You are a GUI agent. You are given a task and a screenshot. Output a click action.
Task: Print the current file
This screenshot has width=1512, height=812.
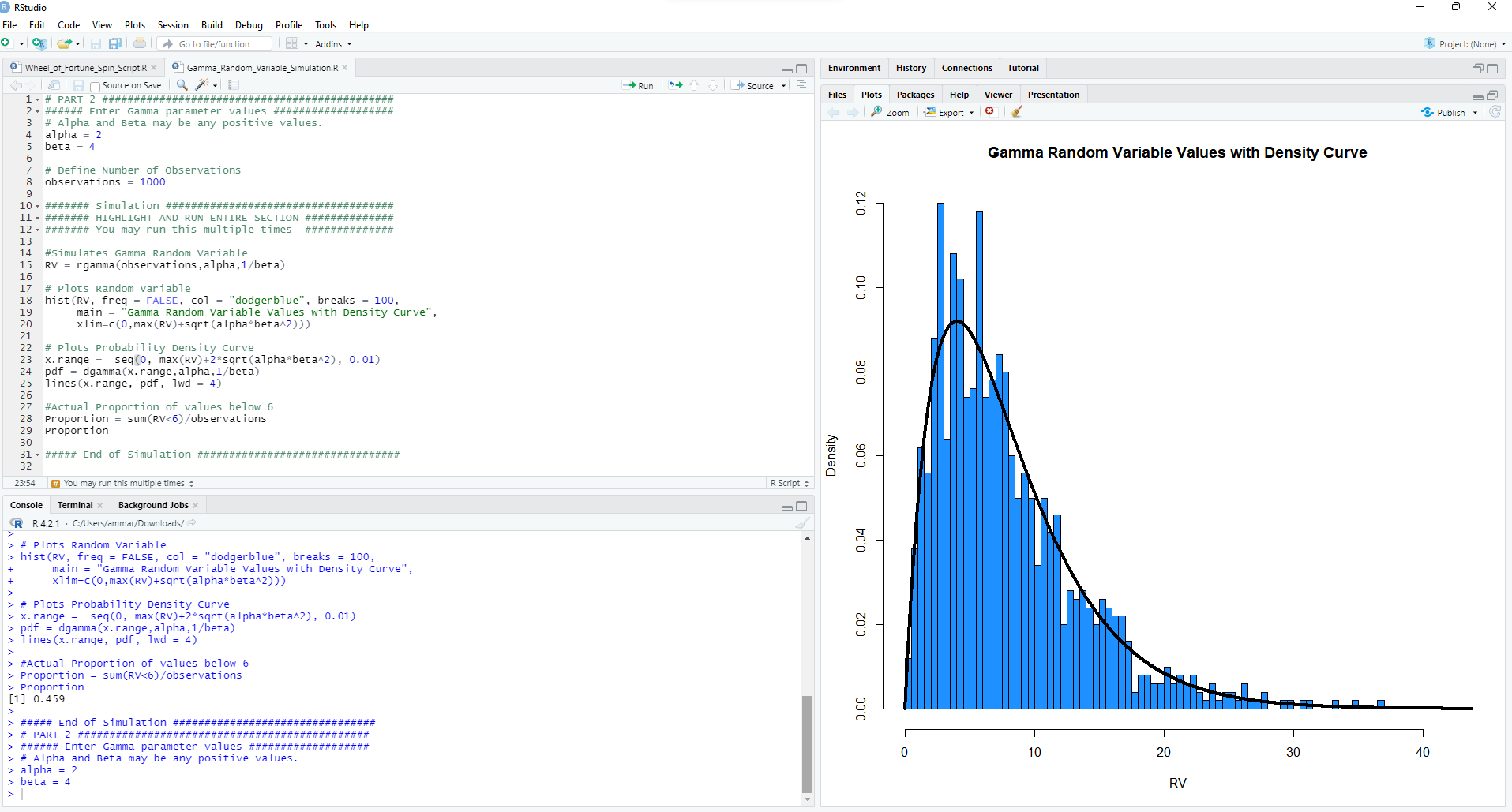point(140,43)
